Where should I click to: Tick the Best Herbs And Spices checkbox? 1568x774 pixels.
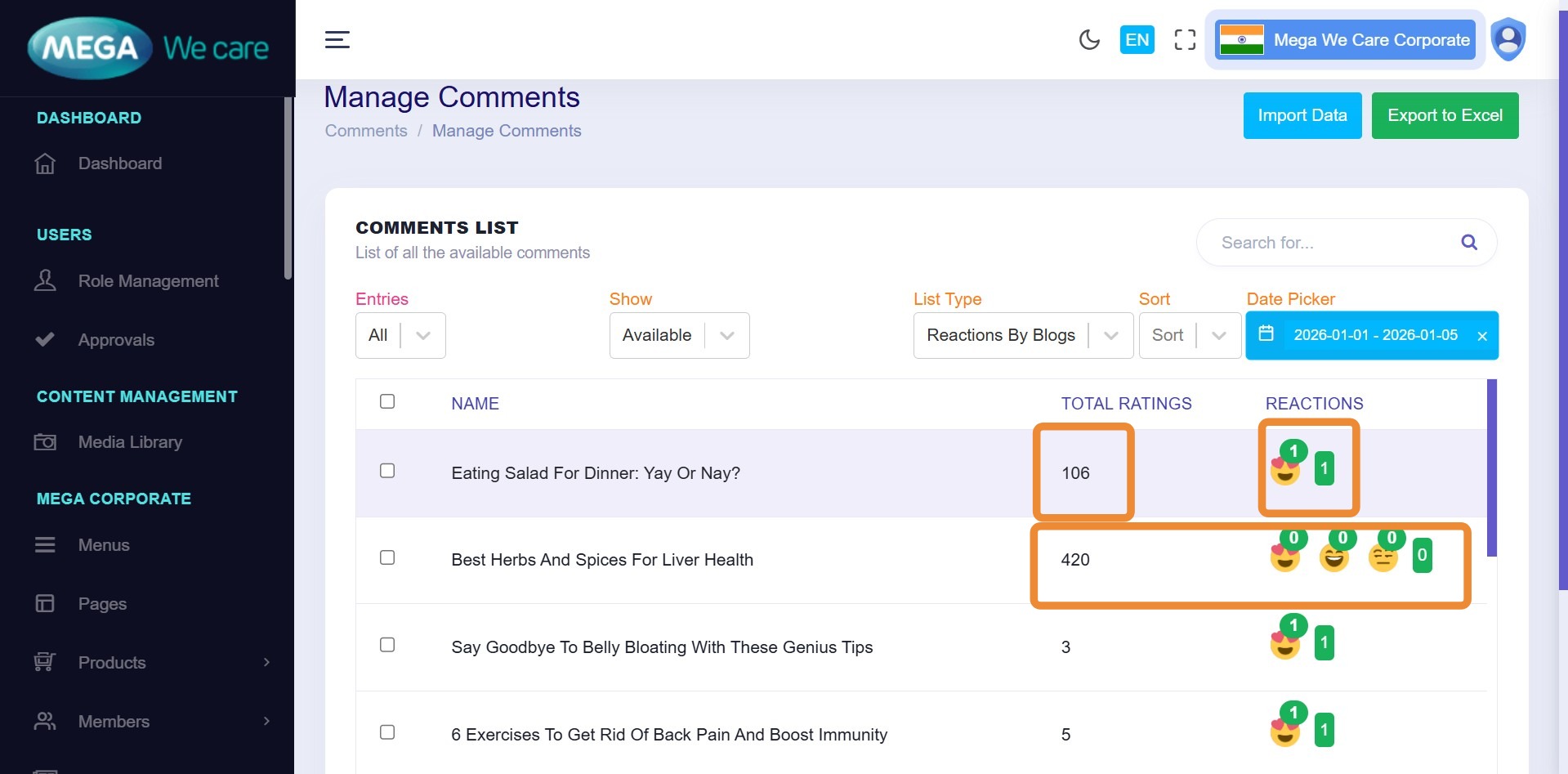pyautogui.click(x=387, y=557)
